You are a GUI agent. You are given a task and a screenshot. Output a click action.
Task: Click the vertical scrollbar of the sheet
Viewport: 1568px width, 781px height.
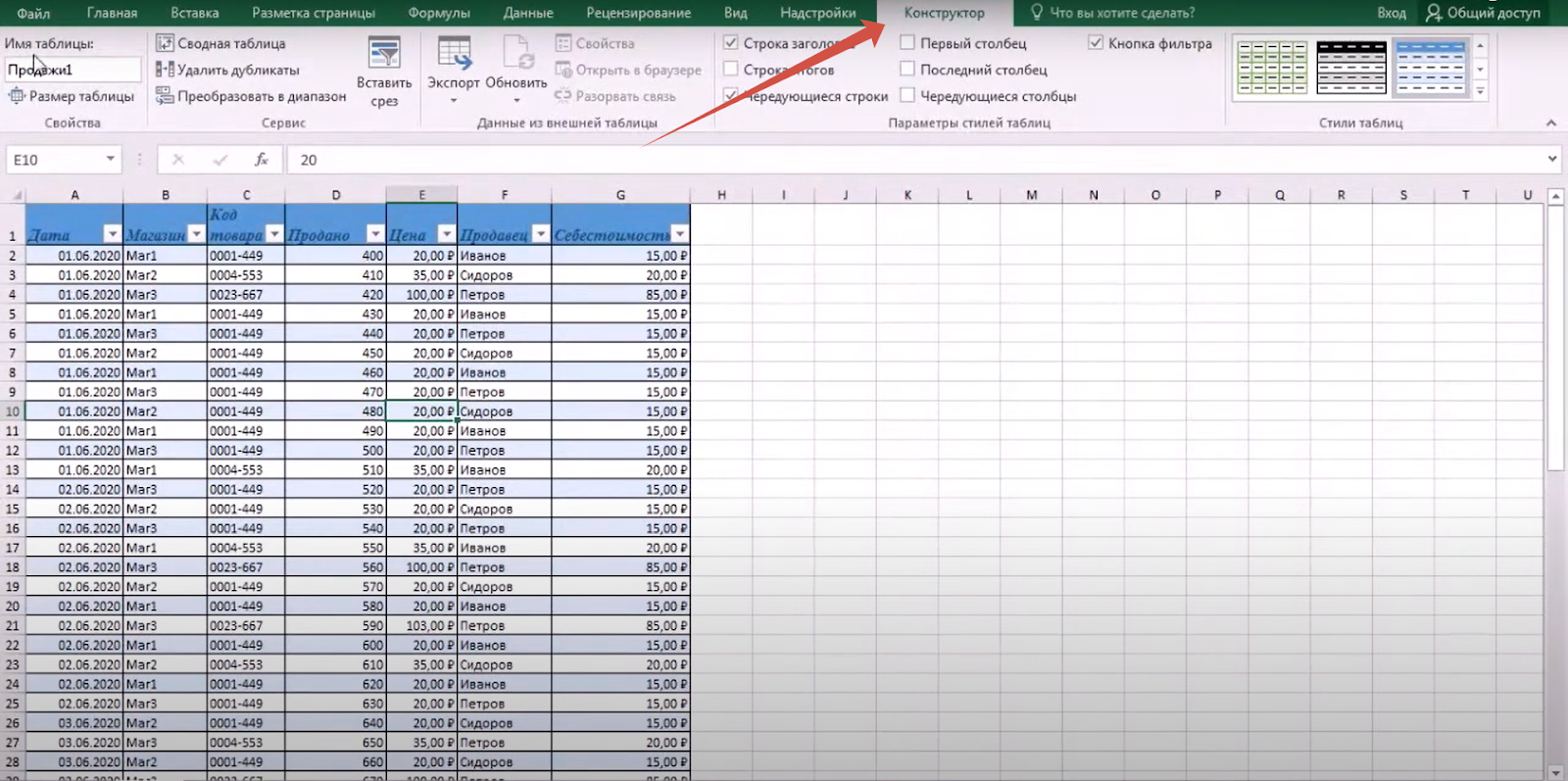1555,338
